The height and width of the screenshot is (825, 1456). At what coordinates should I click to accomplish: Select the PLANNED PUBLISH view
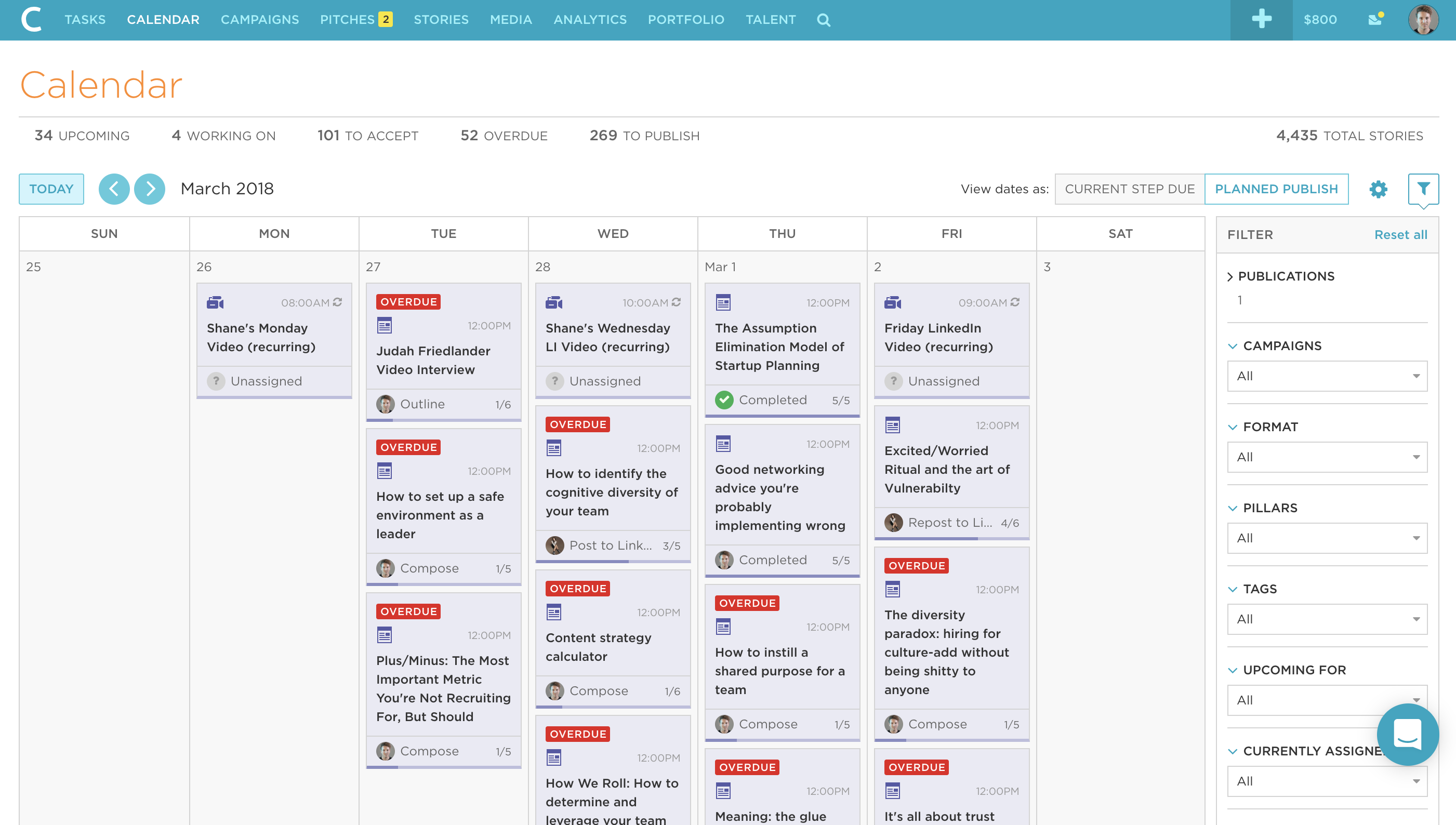click(x=1276, y=189)
